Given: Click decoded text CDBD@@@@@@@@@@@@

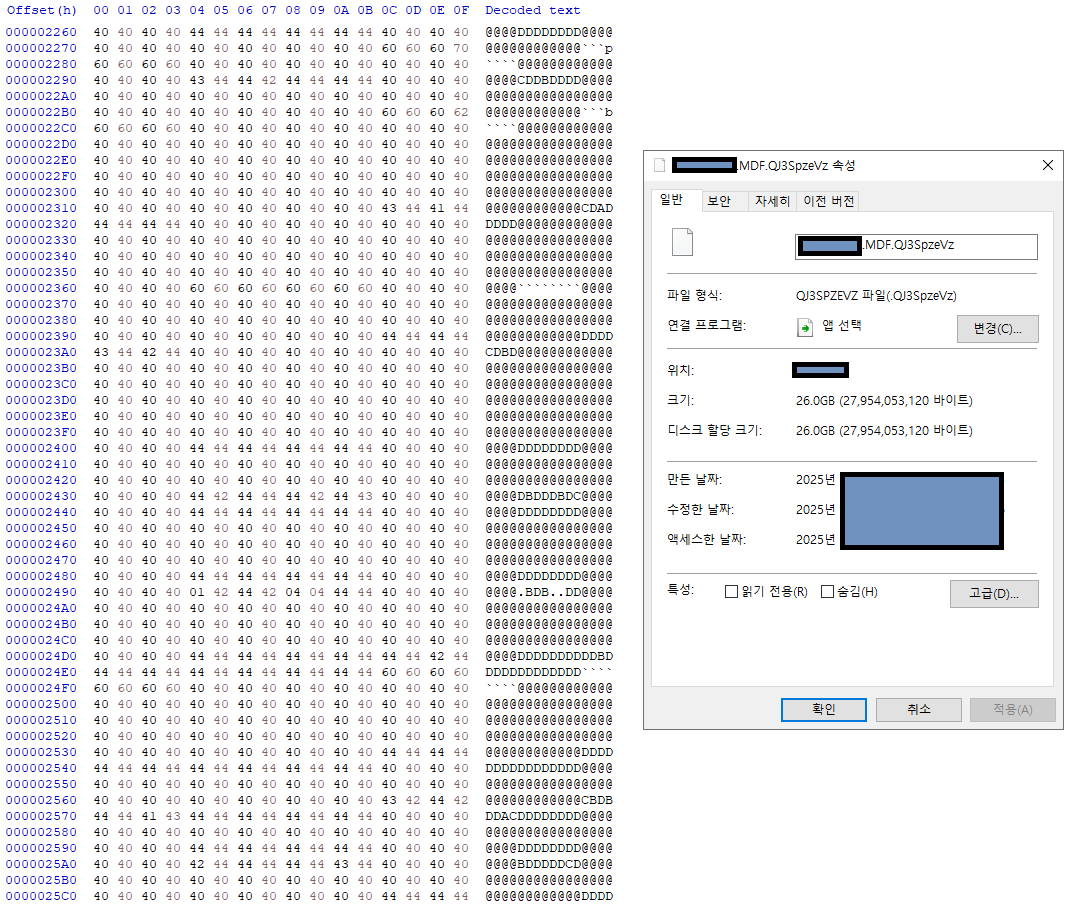Looking at the screenshot, I should [549, 352].
